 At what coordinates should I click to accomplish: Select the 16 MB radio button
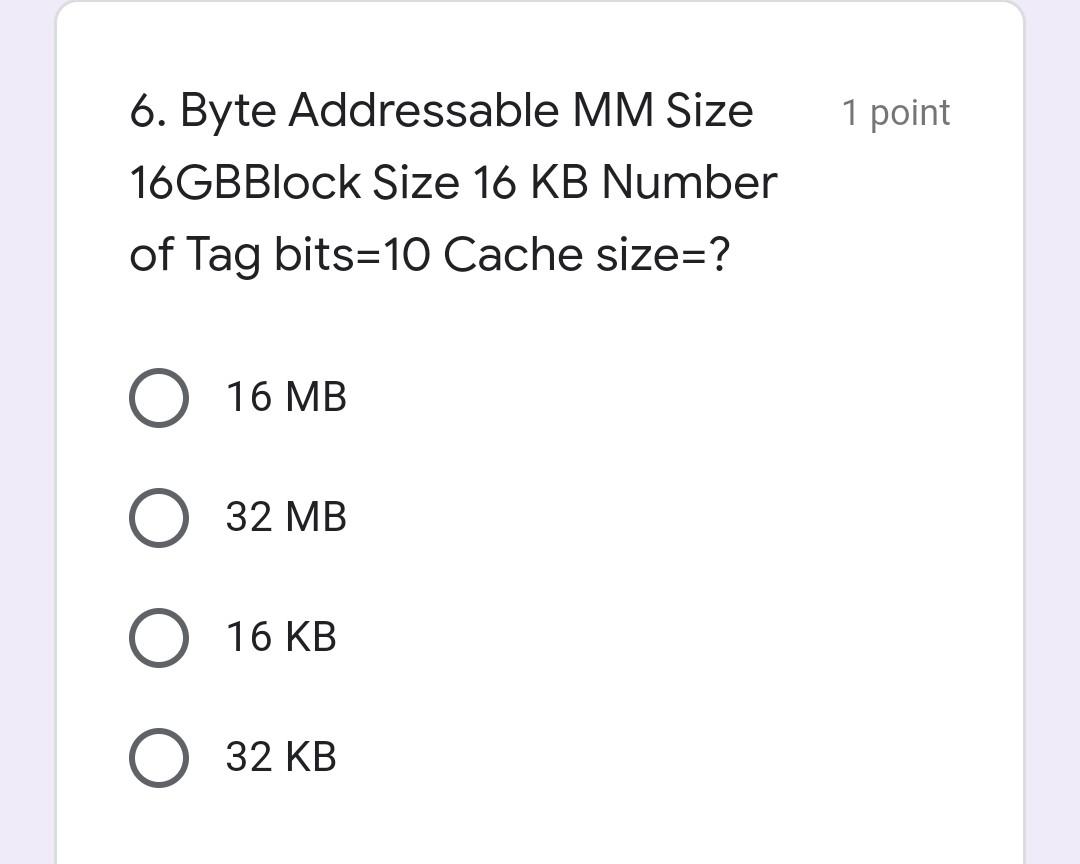pyautogui.click(x=158, y=397)
